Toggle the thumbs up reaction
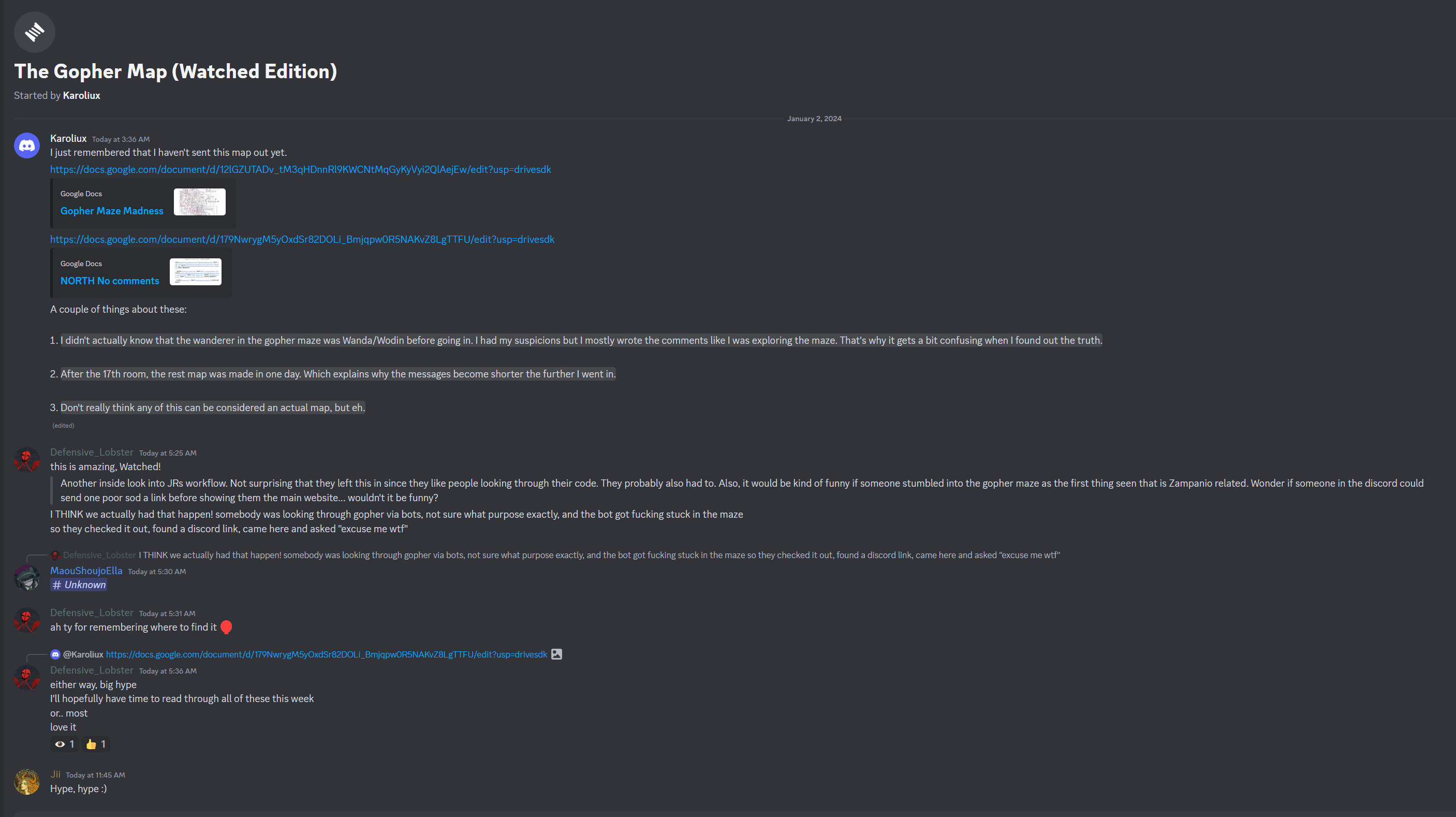Image resolution: width=1456 pixels, height=817 pixels. [x=96, y=744]
